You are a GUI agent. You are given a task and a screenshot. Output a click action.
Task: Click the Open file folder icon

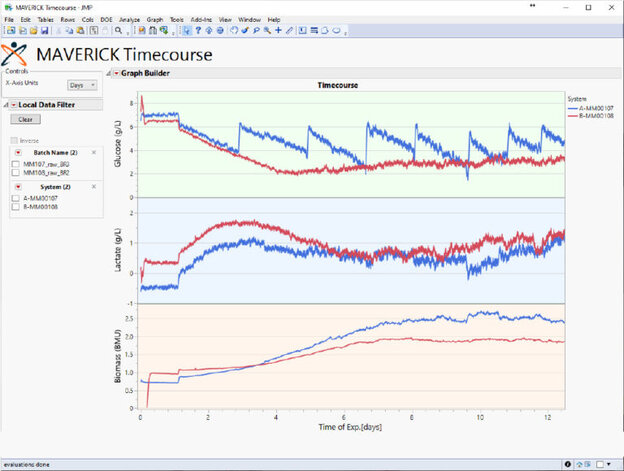33,30
